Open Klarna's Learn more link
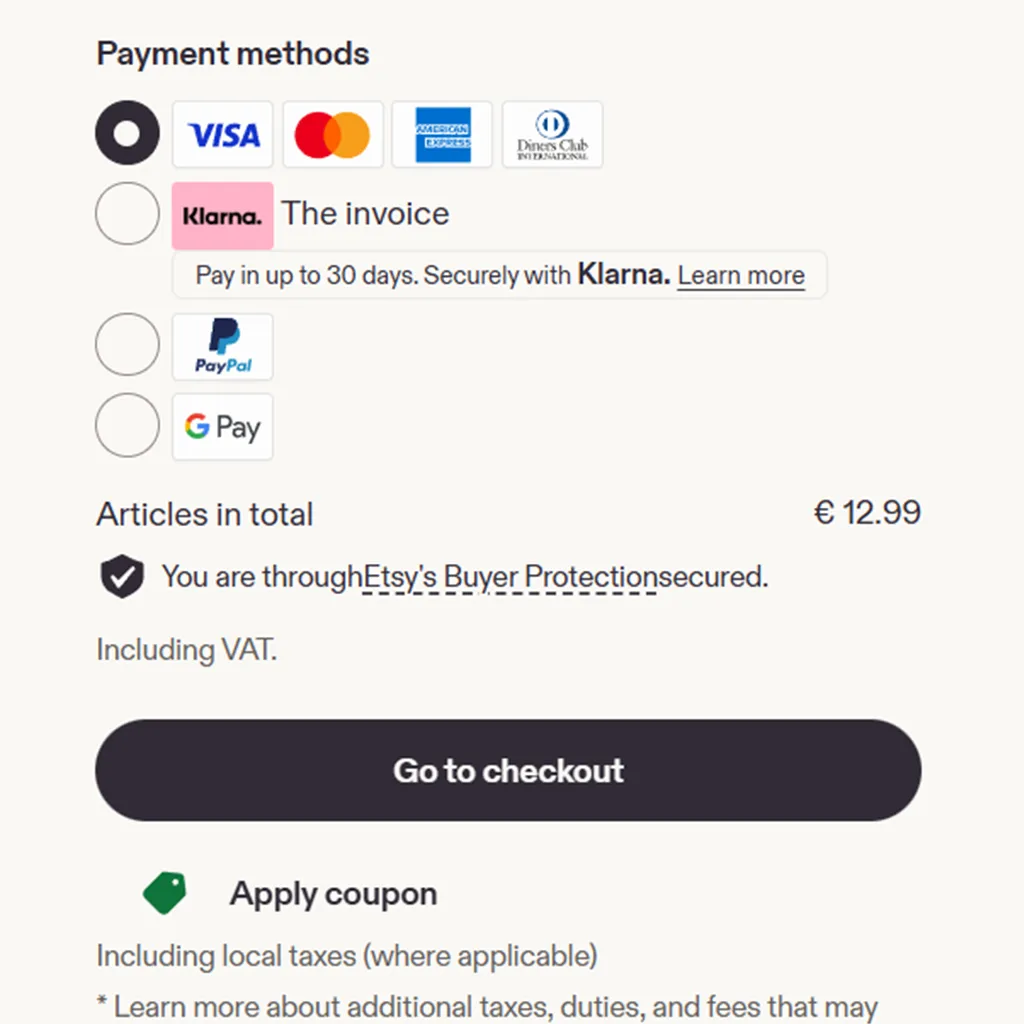The height and width of the screenshot is (1024, 1024). [741, 276]
